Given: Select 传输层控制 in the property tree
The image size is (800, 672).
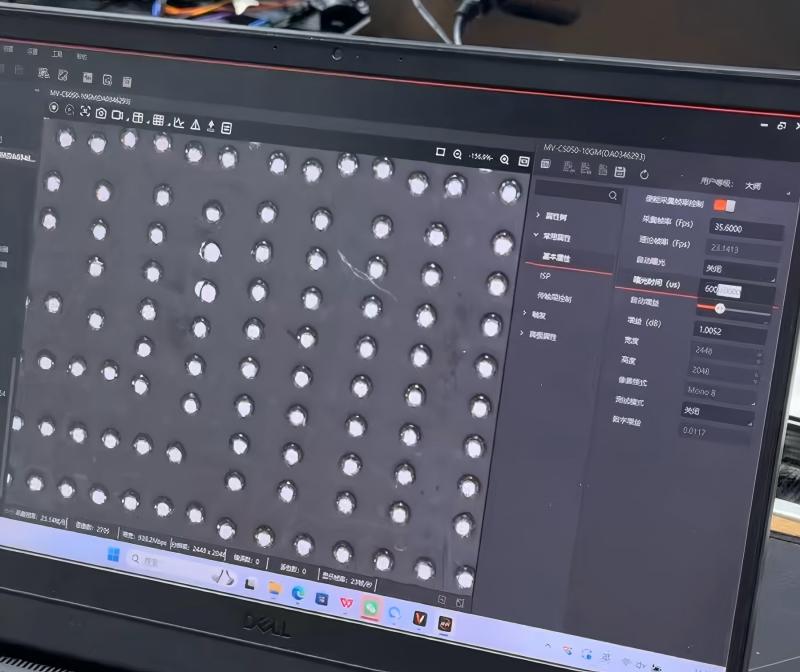Looking at the screenshot, I should coord(555,297).
